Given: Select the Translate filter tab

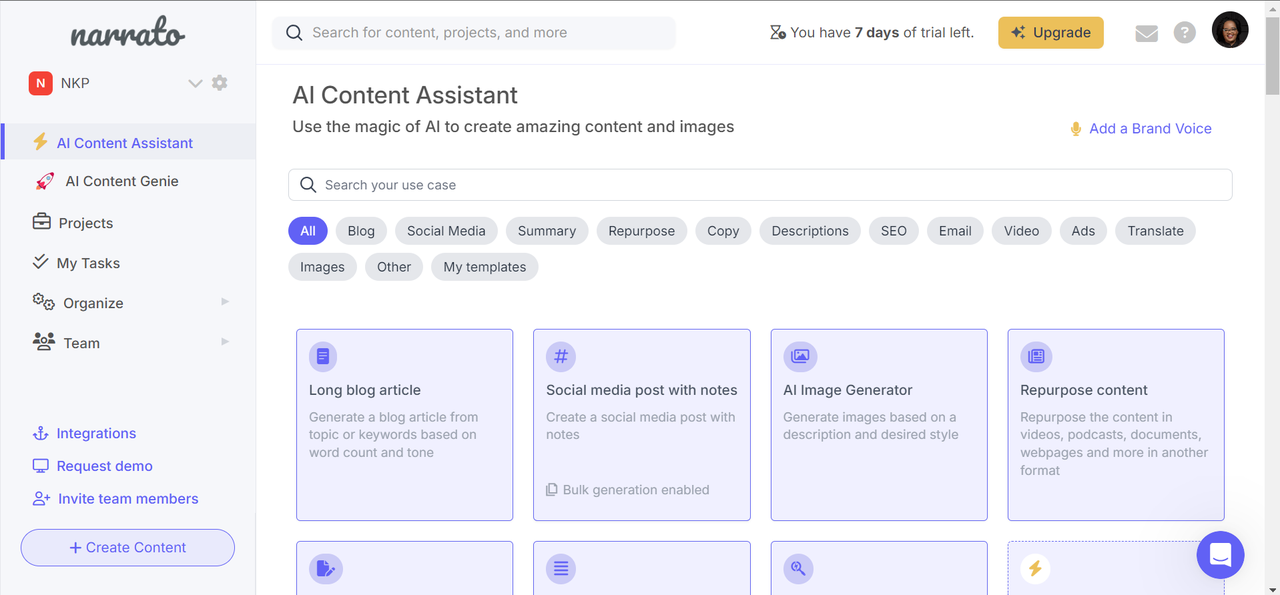Looking at the screenshot, I should tap(1155, 231).
